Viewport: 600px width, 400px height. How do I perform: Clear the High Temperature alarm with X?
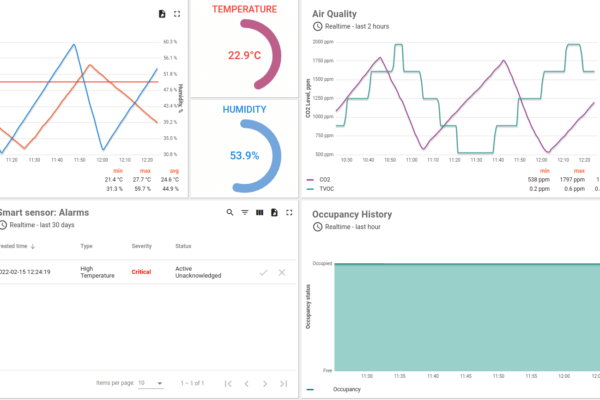point(282,272)
